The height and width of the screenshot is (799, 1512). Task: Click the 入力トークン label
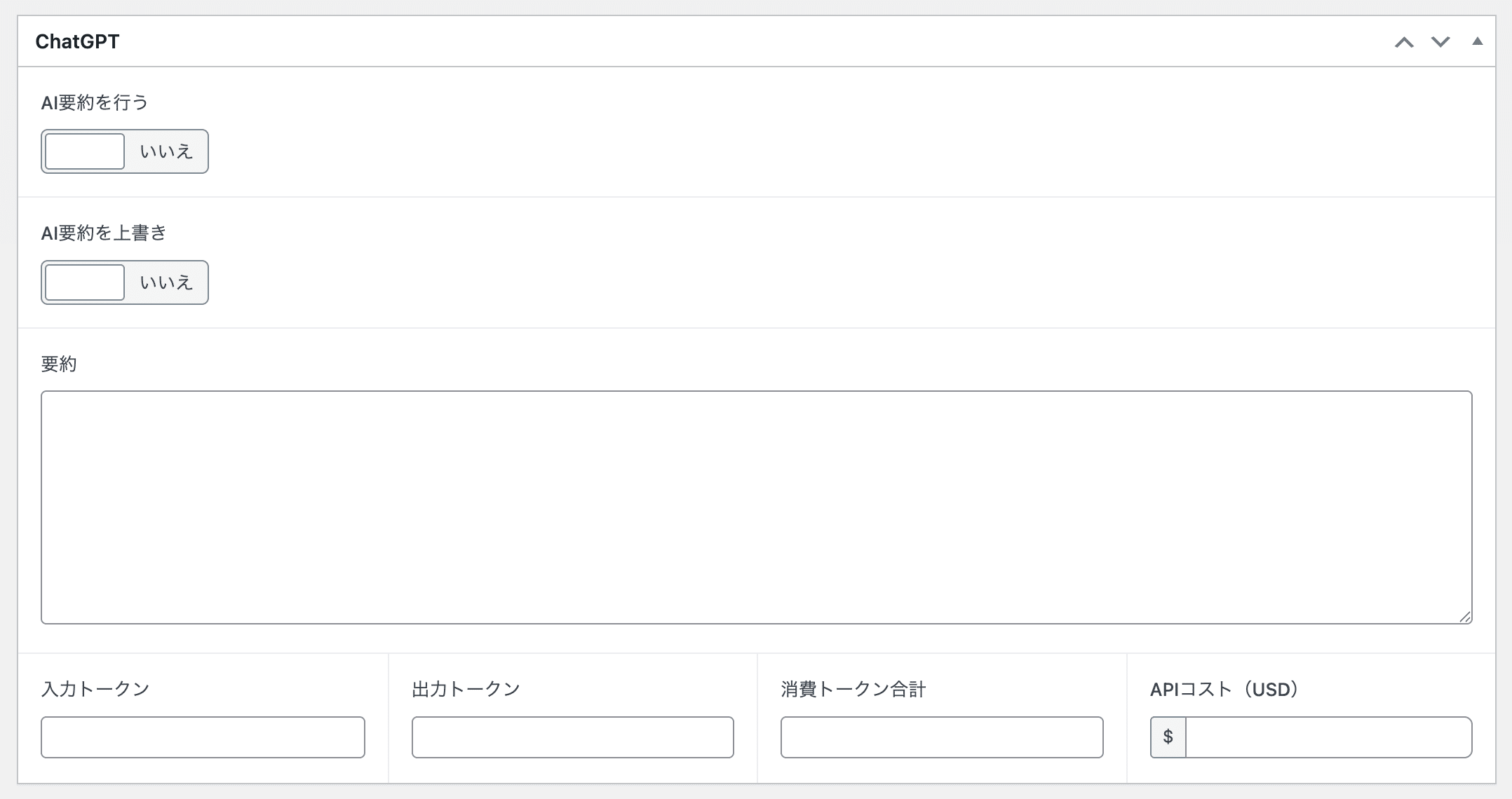click(95, 689)
